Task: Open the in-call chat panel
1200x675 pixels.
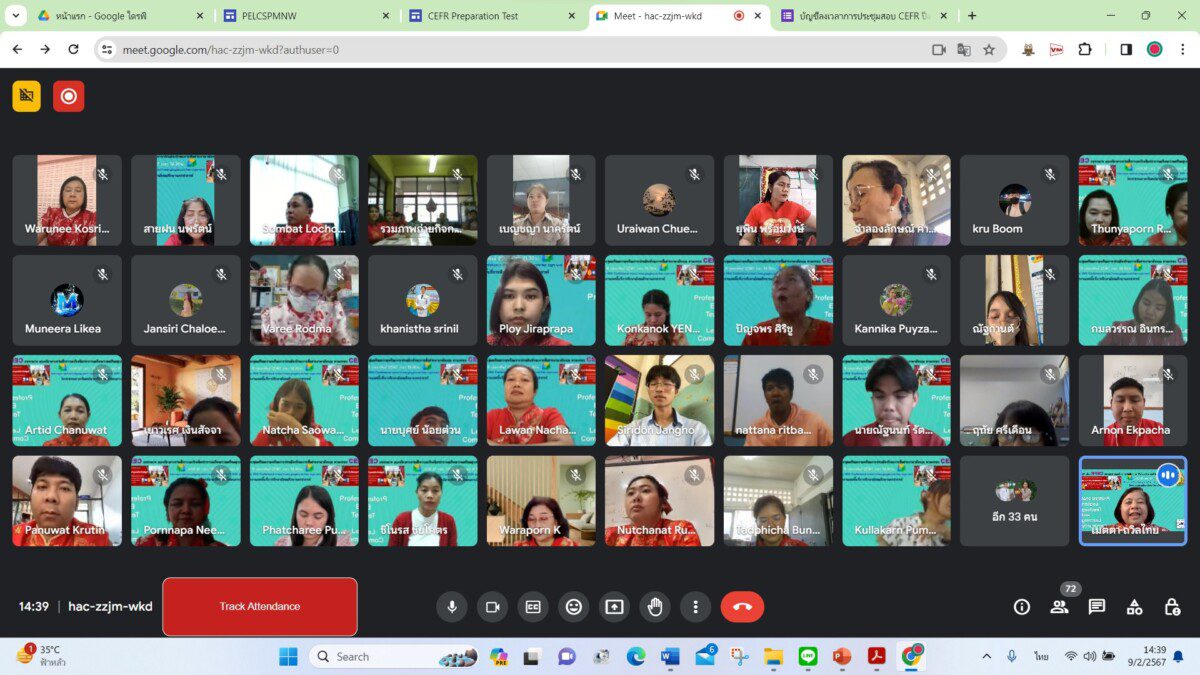Action: point(1097,606)
